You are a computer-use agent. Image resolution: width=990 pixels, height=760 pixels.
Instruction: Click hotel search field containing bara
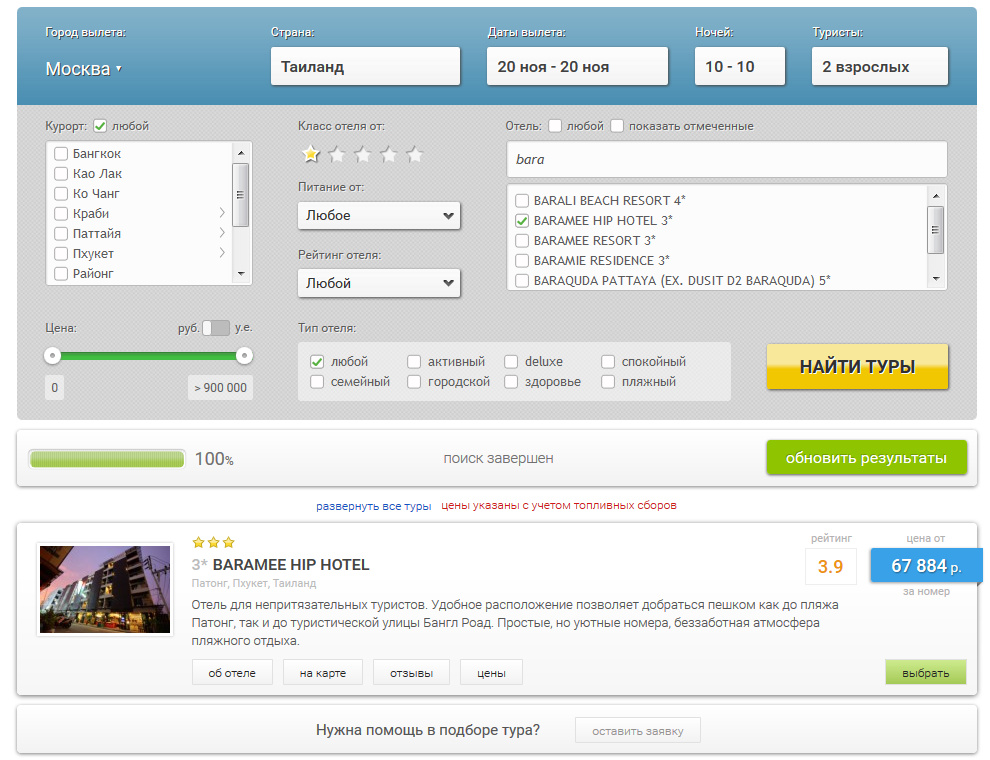pyautogui.click(x=727, y=159)
